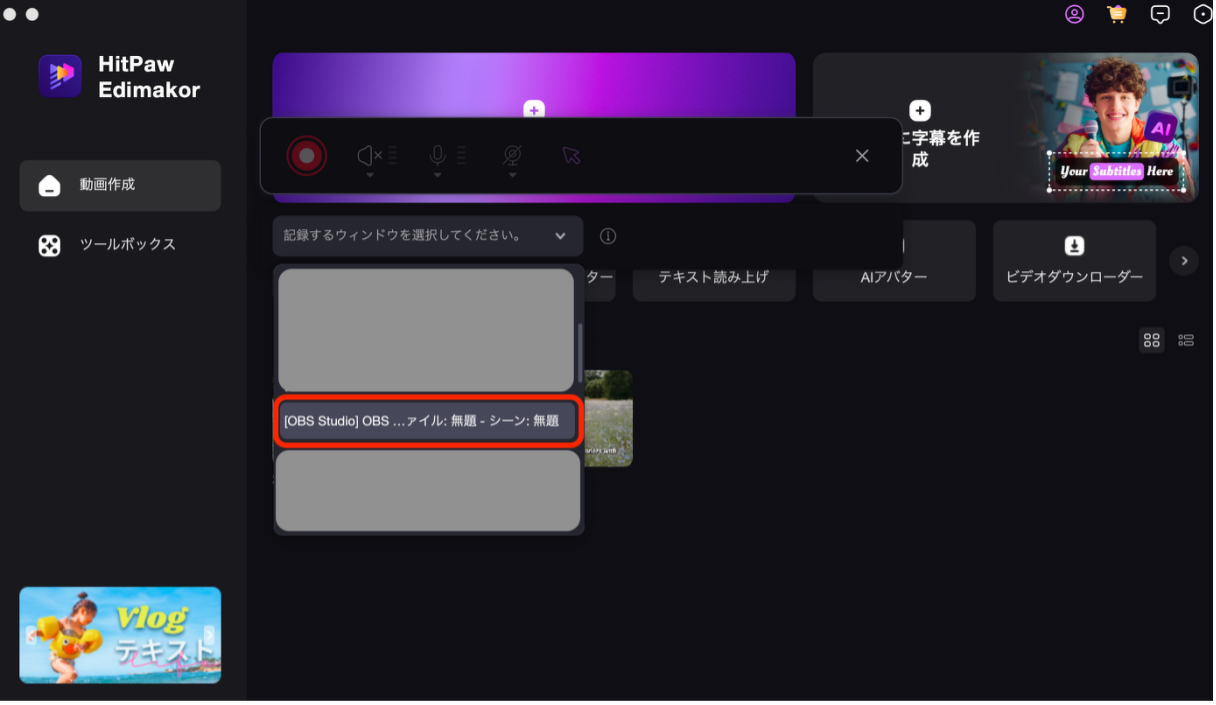Switch to the ツールボックス sidebar tab
1216x705 pixels.
pos(120,245)
